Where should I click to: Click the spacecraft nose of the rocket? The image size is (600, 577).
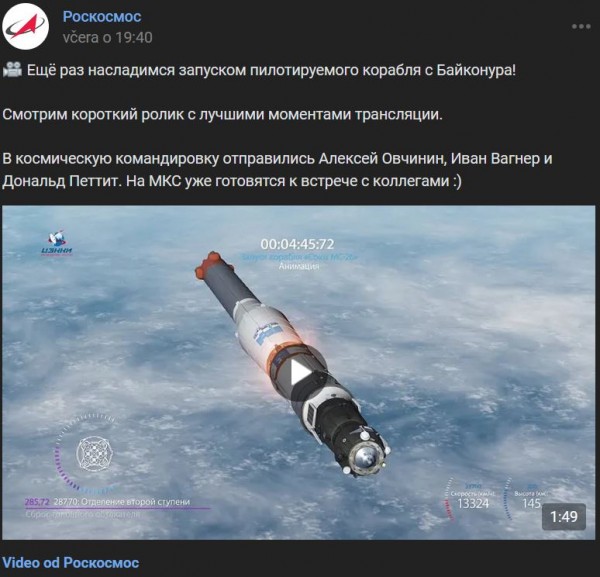click(365, 455)
